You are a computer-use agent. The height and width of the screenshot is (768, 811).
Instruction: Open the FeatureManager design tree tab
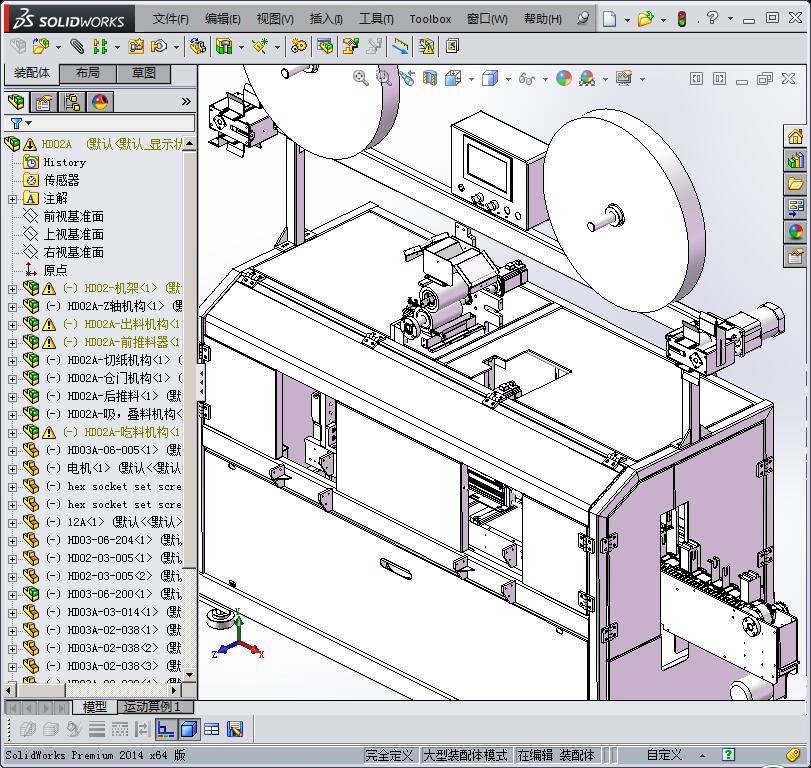pos(17,101)
